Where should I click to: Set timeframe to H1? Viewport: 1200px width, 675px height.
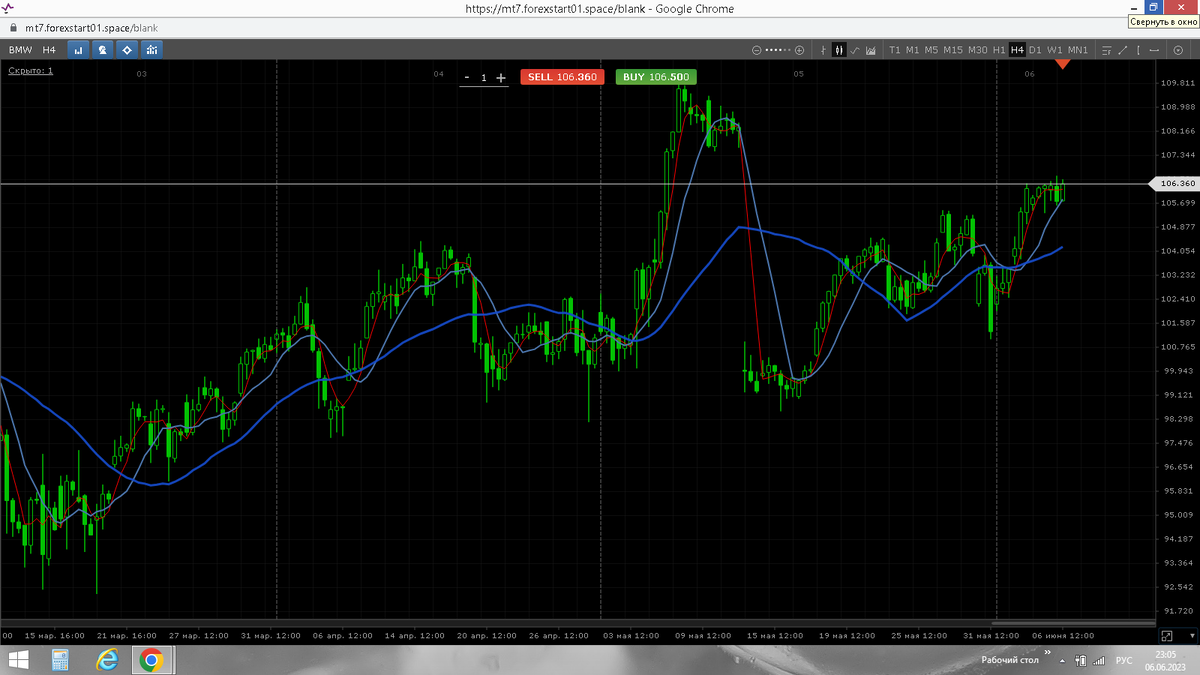pyautogui.click(x=999, y=50)
